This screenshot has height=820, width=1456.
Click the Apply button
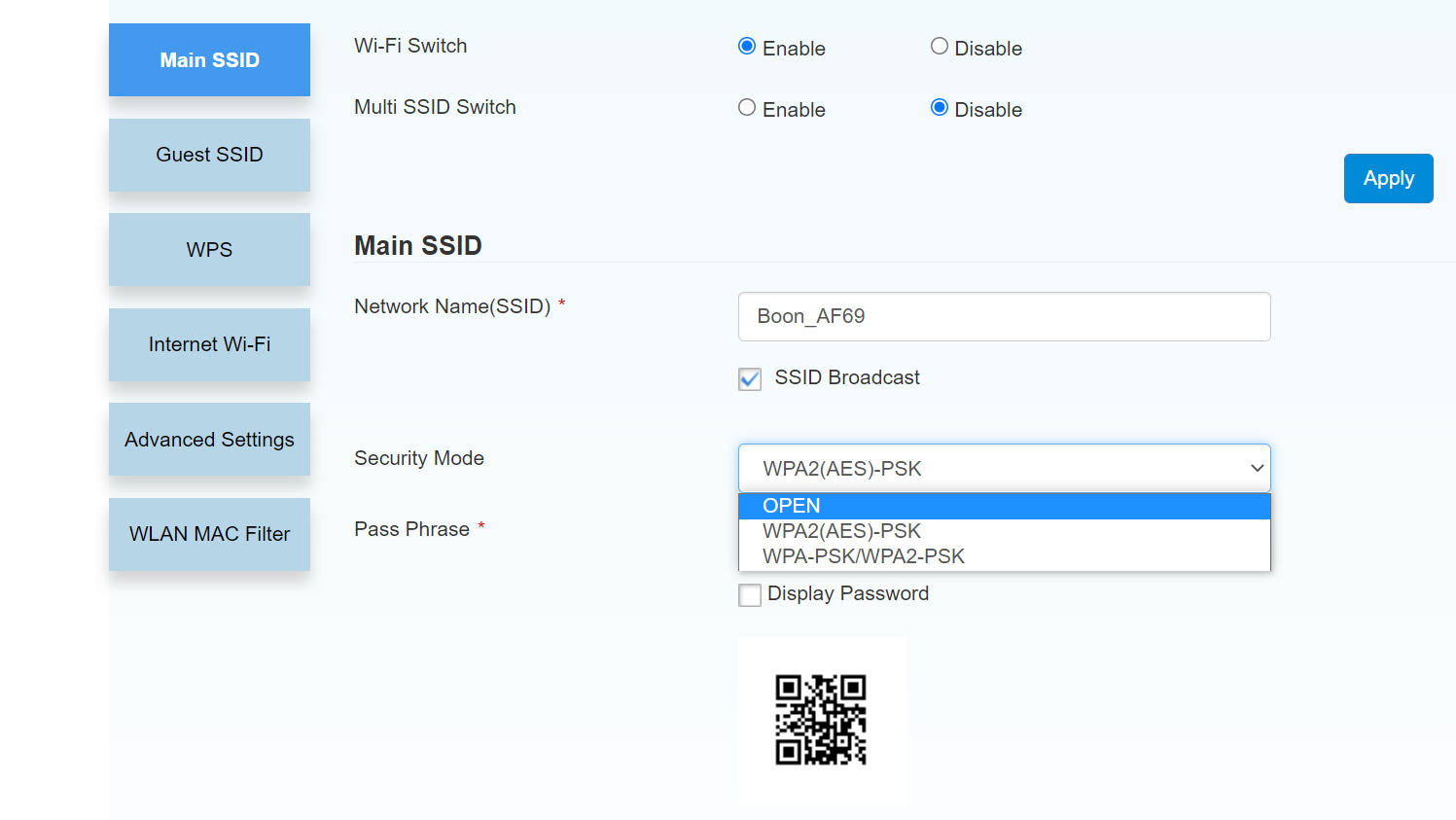coord(1388,178)
